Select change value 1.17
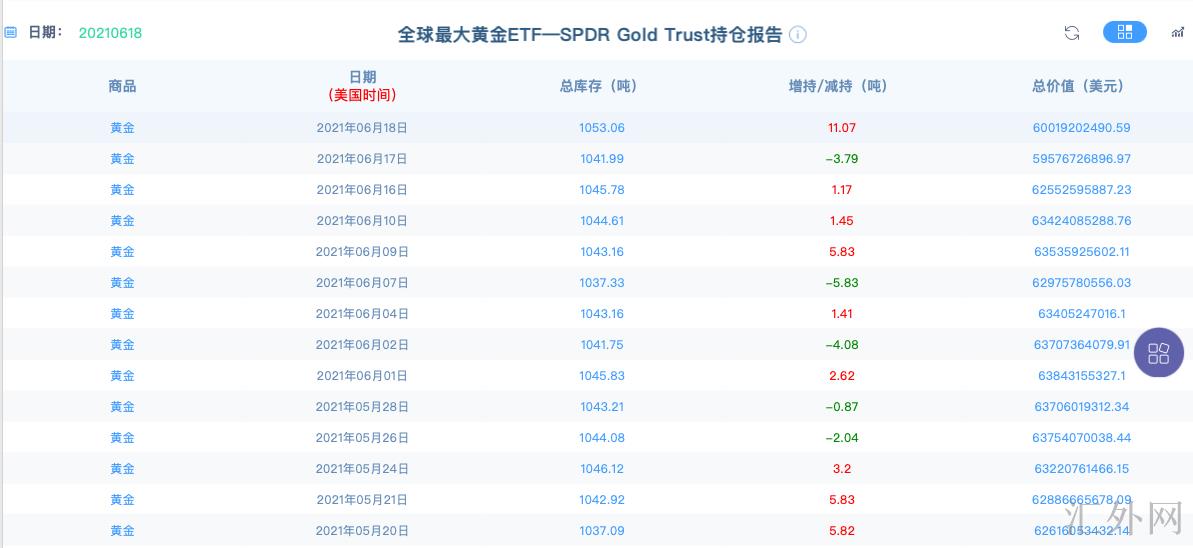Viewport: 1193px width, 548px height. 841,190
